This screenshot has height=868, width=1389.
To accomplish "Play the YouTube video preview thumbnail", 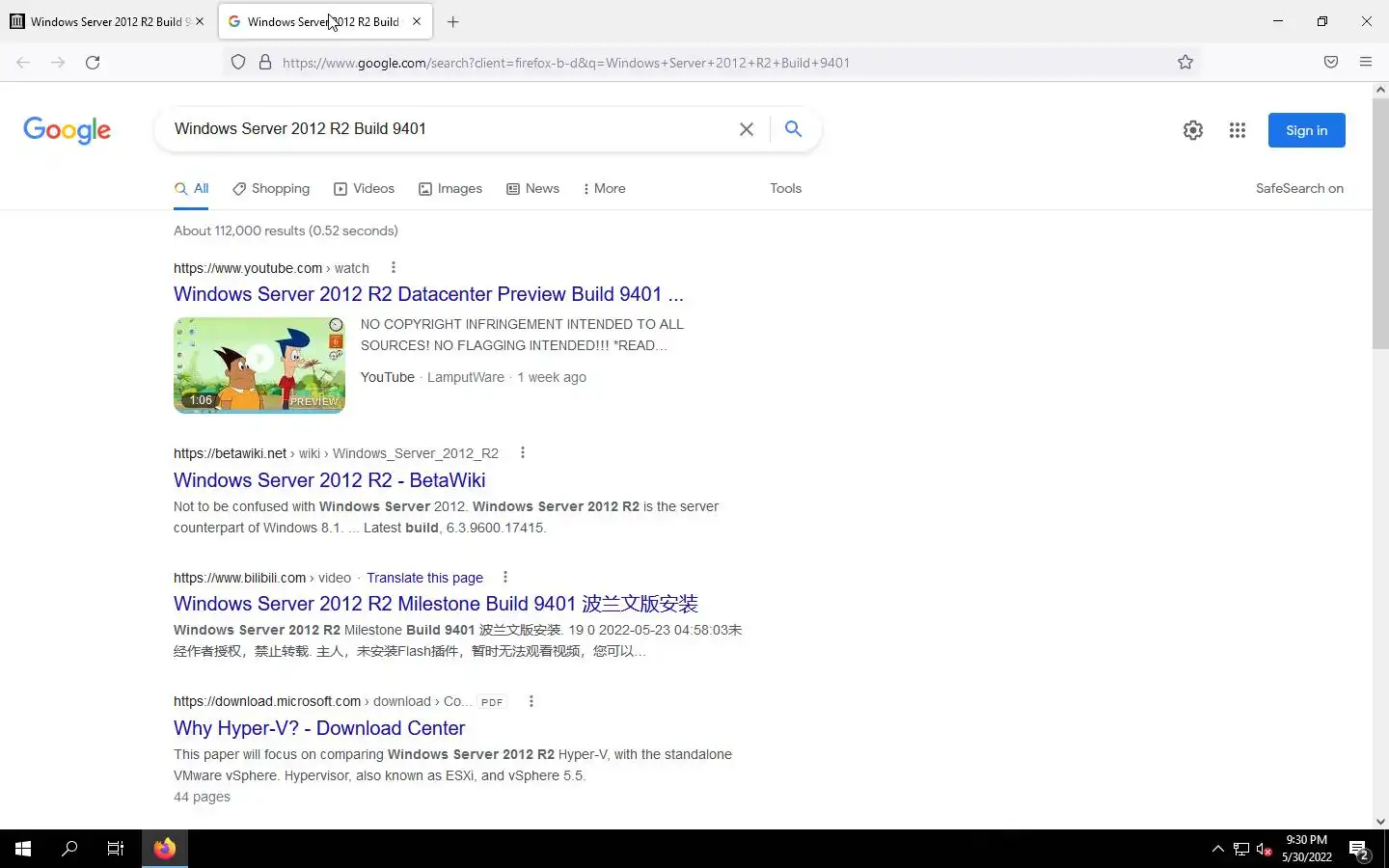I will click(259, 366).
